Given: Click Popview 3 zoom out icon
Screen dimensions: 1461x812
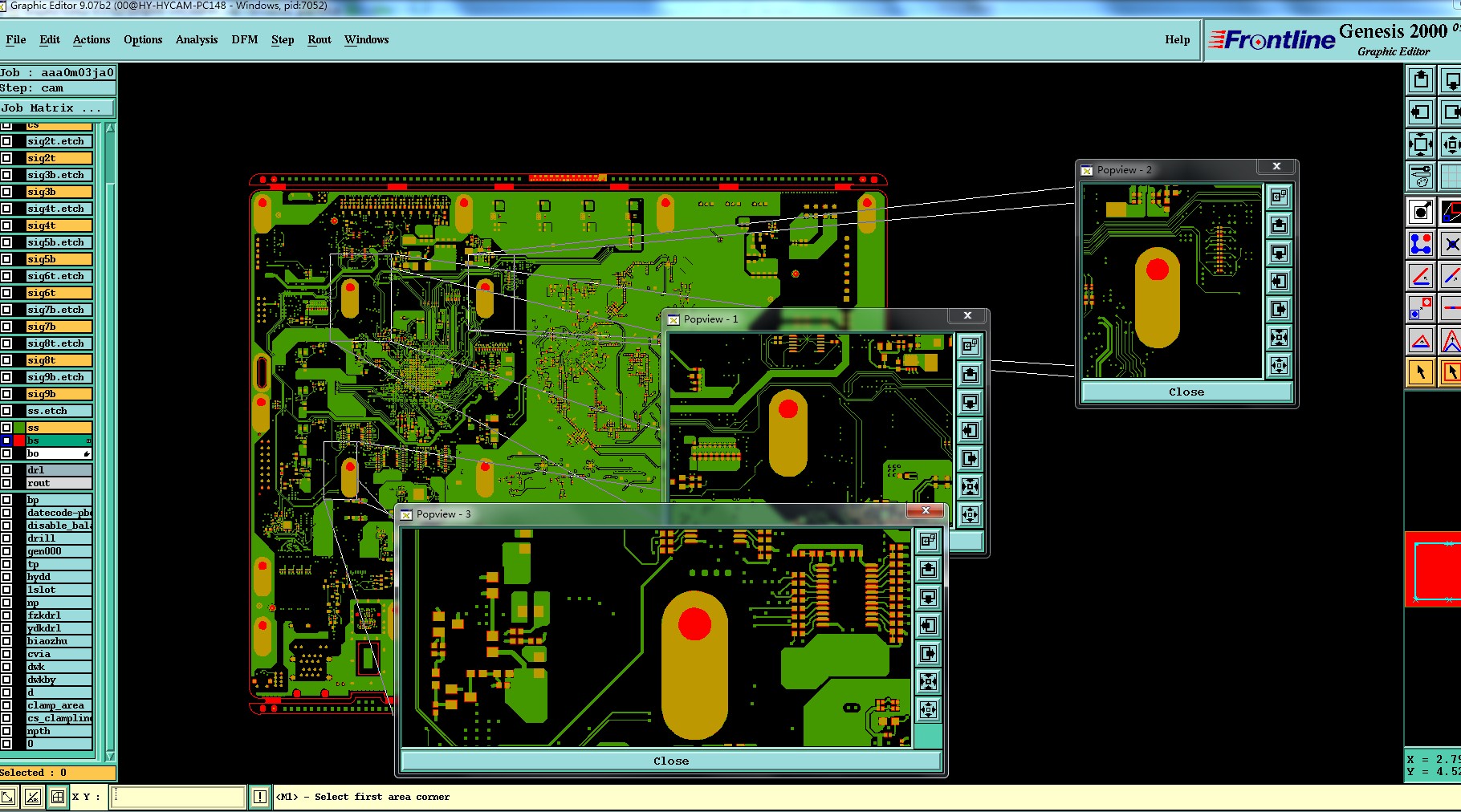Looking at the screenshot, I should pyautogui.click(x=928, y=710).
